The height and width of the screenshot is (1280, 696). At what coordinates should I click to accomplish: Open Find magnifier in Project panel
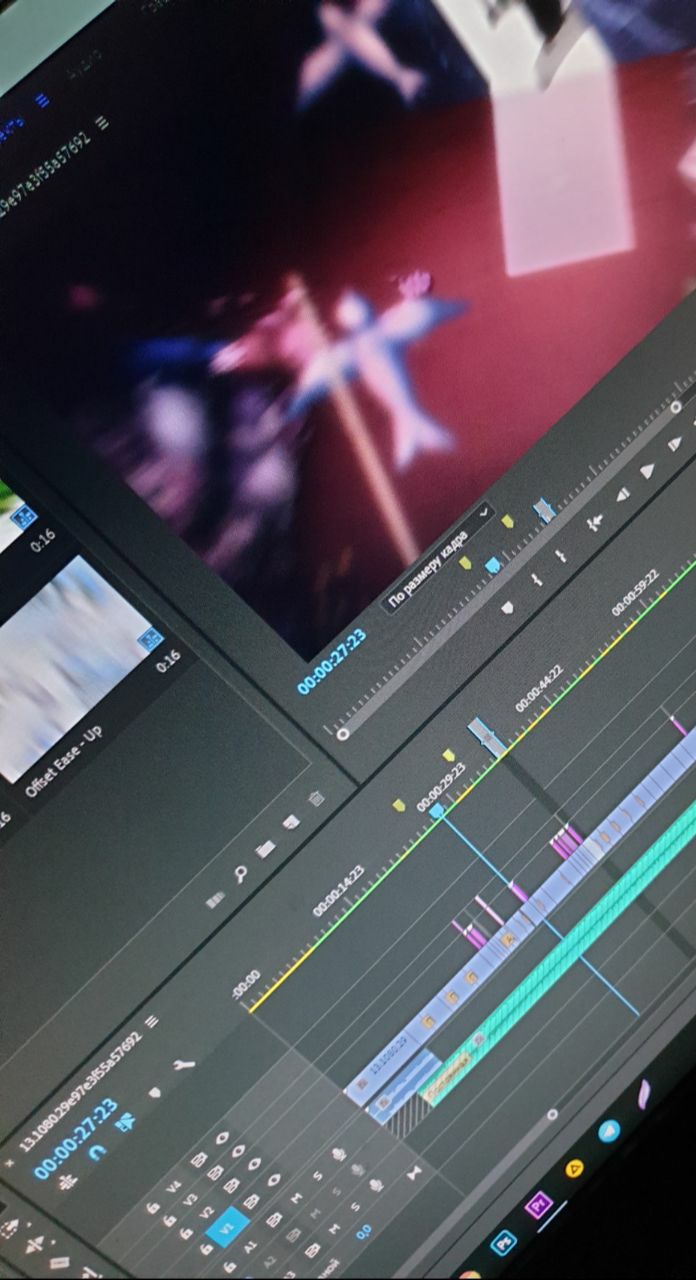(x=241, y=874)
